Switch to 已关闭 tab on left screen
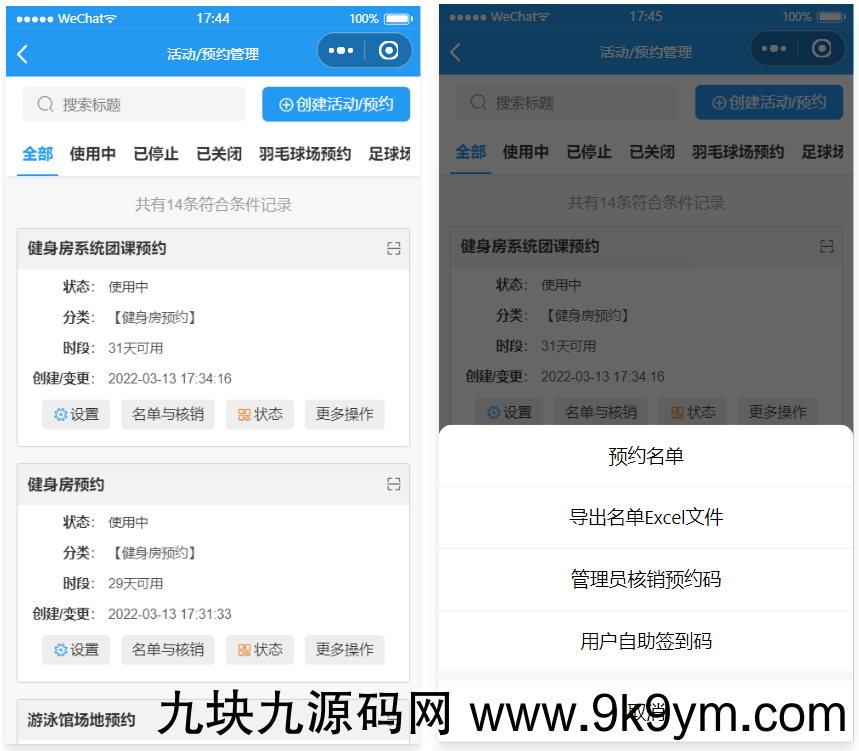 coord(219,154)
